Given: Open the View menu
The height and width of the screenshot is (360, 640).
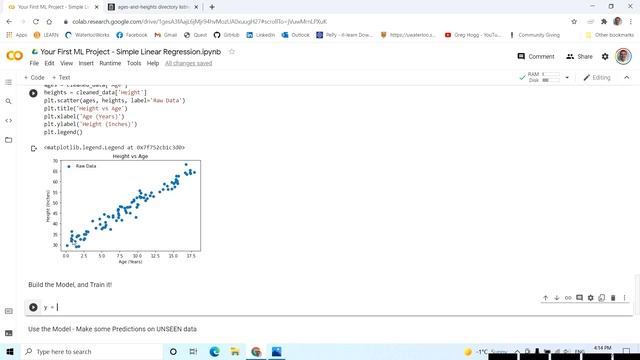Looking at the screenshot, I should coord(67,63).
